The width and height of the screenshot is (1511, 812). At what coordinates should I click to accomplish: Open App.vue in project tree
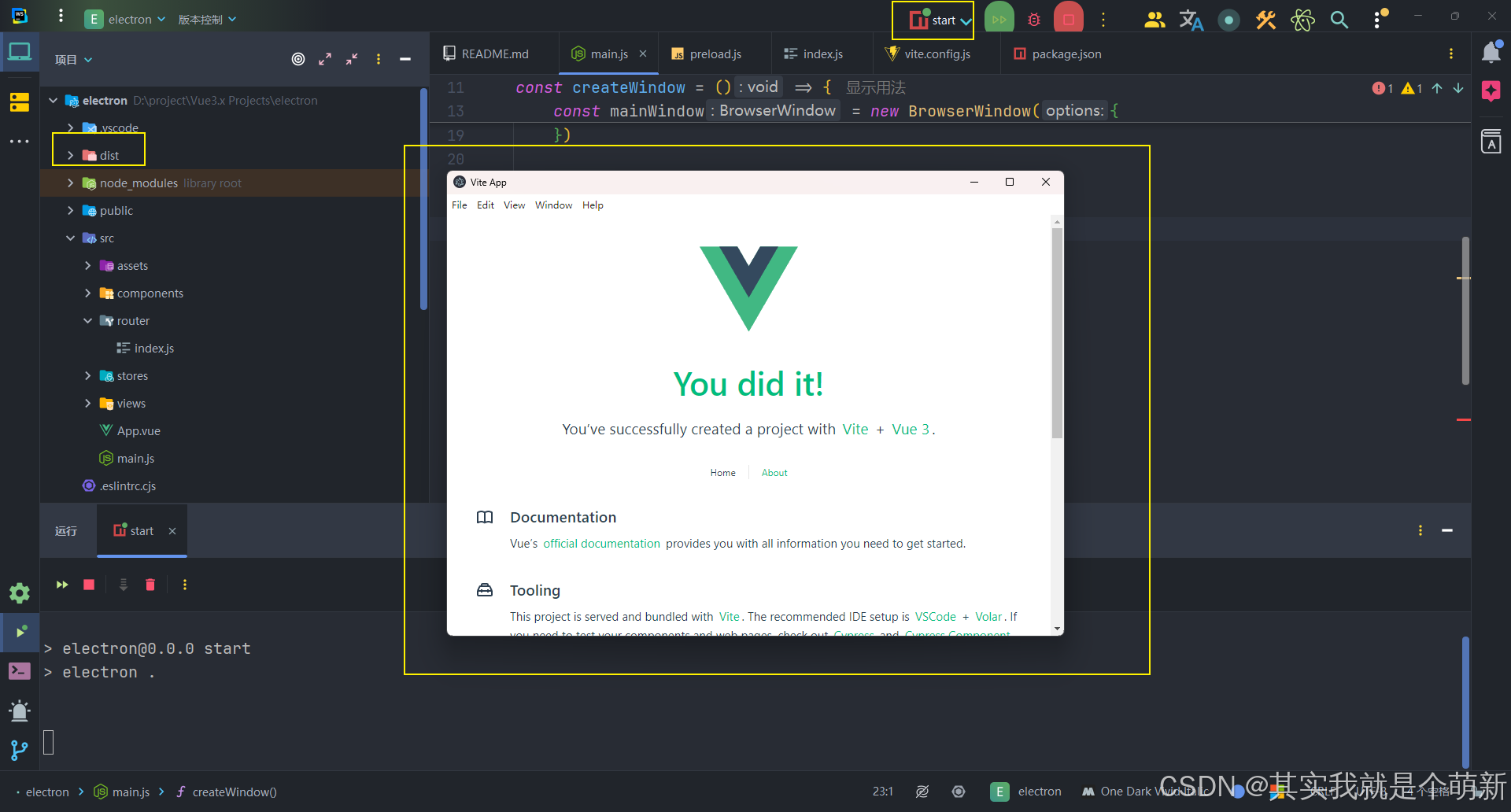138,431
